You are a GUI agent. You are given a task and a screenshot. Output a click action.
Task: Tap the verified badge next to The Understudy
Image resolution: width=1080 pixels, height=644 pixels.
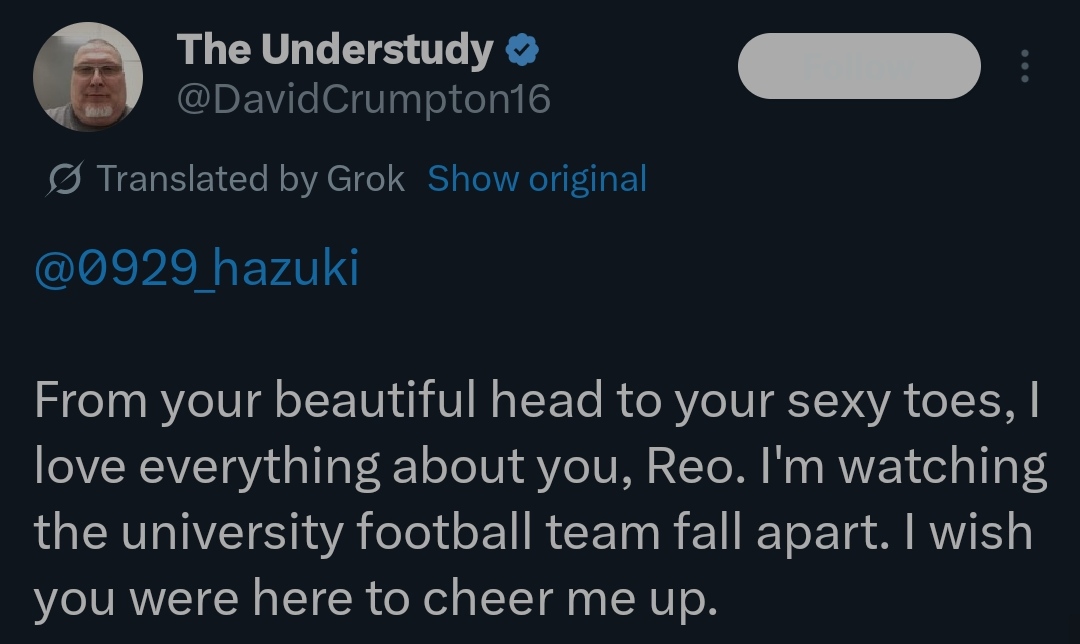pyautogui.click(x=520, y=51)
